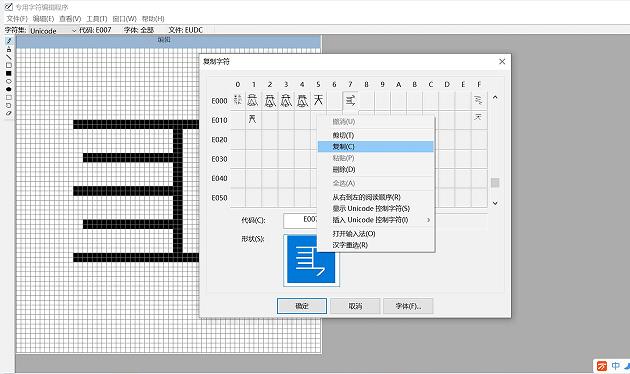
Task: Open the 工具(T) menu
Action: (97, 19)
